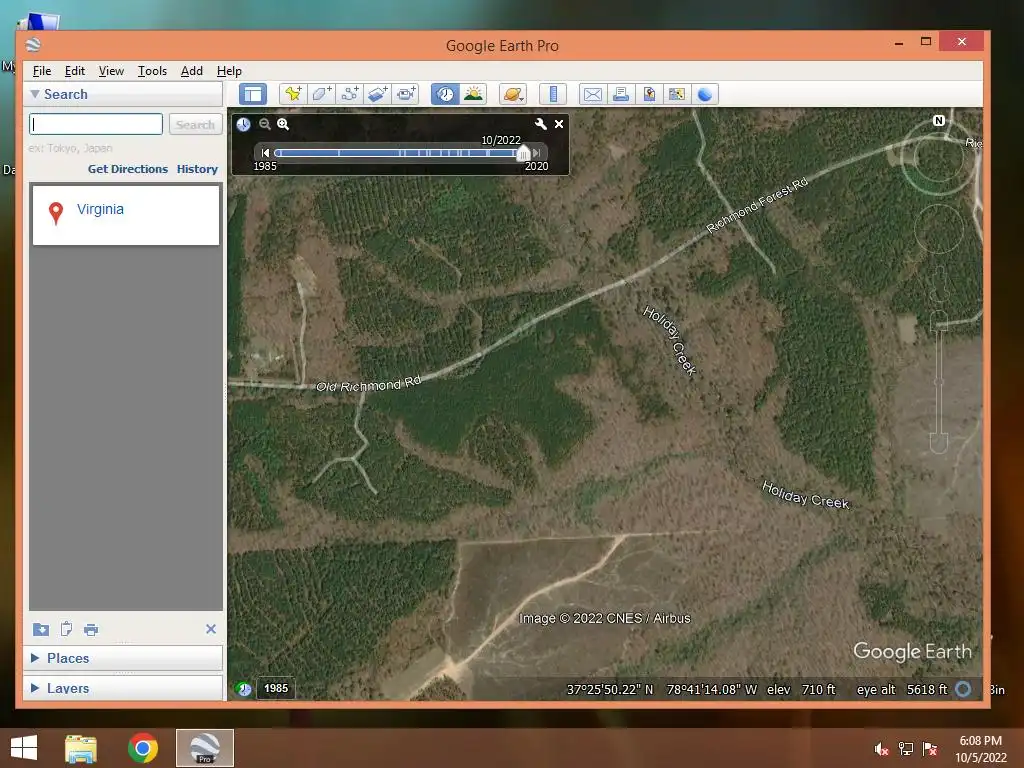Viewport: 1024px width, 768px height.
Task: Open network status tray icon
Action: click(906, 749)
